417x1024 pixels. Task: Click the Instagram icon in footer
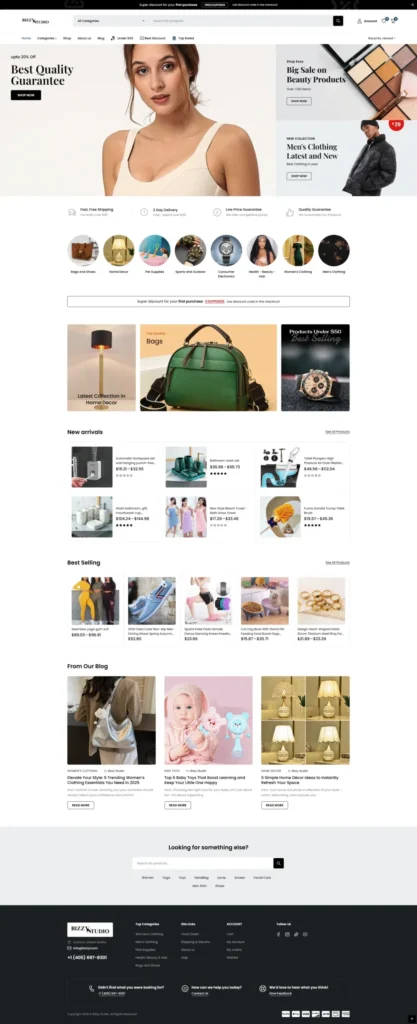tap(287, 935)
